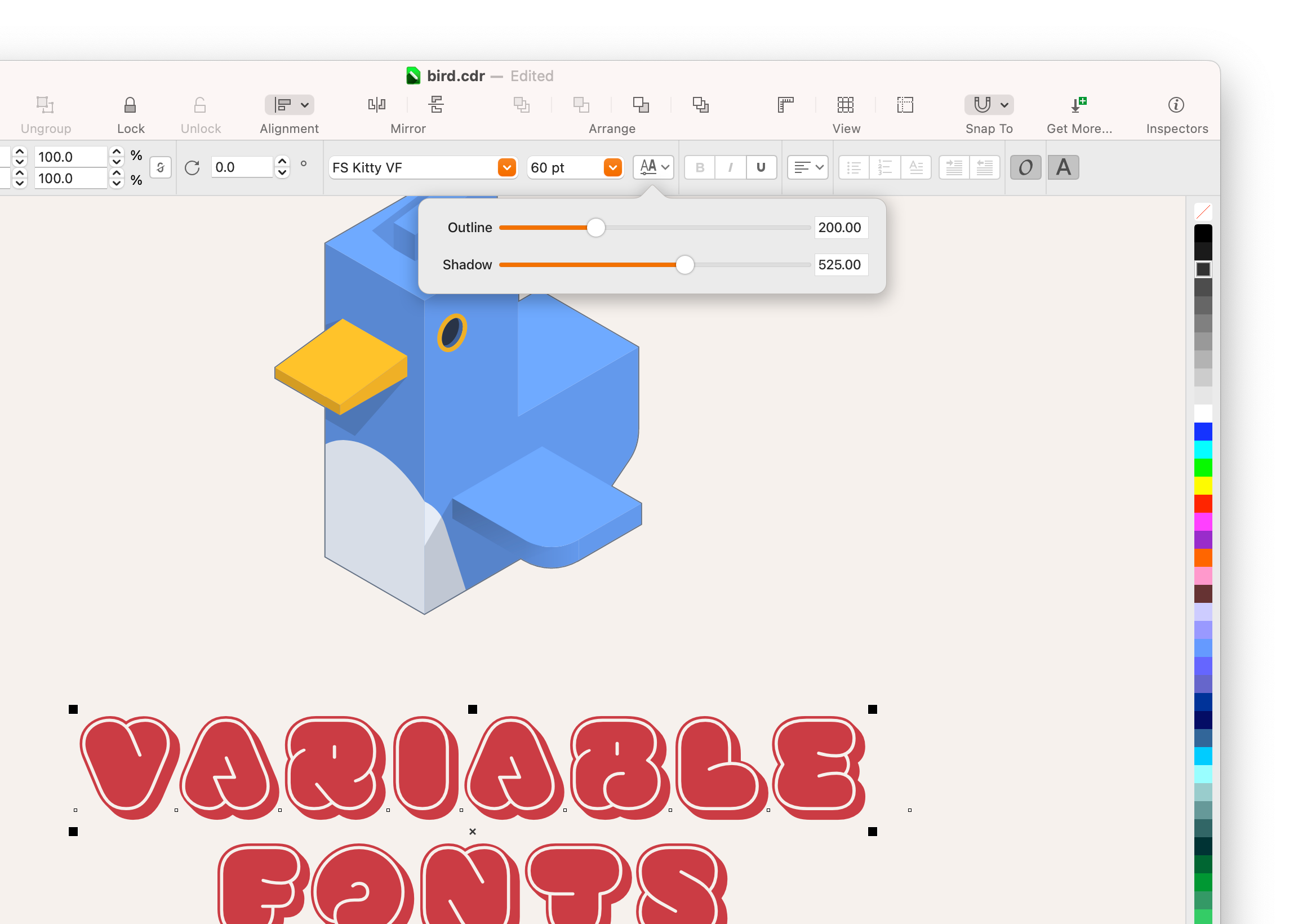This screenshot has width=1307, height=924.
Task: Open the 60 pt font size dropdown
Action: [x=612, y=167]
